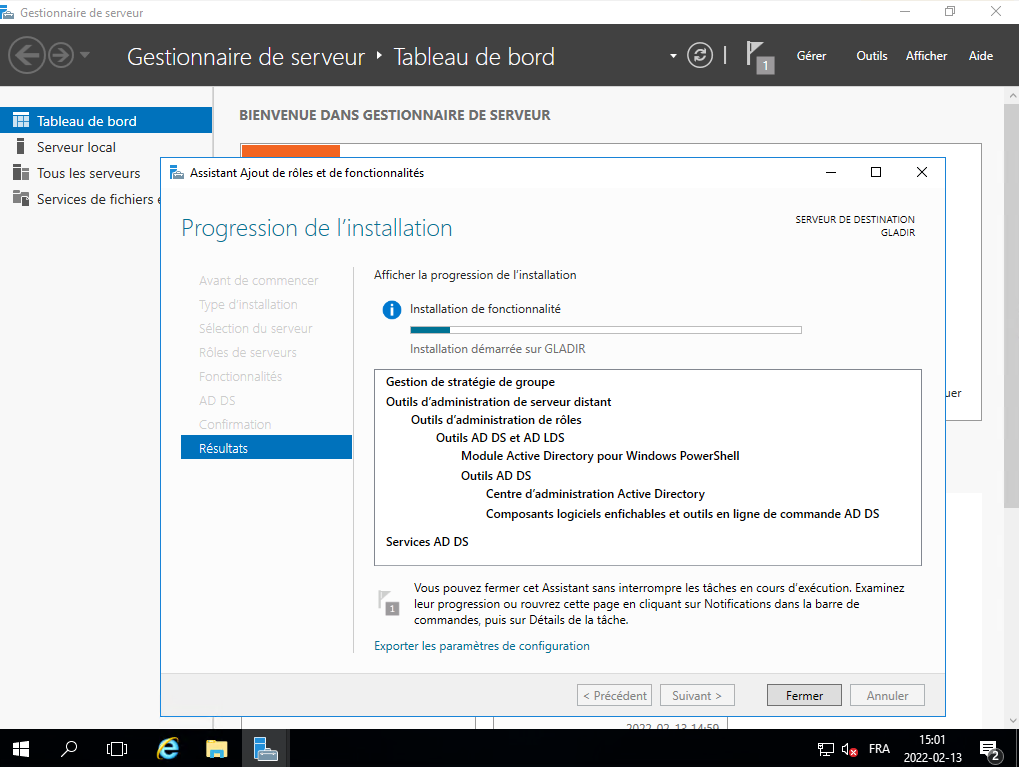Refresh the Server Manager dashboard

coord(700,55)
